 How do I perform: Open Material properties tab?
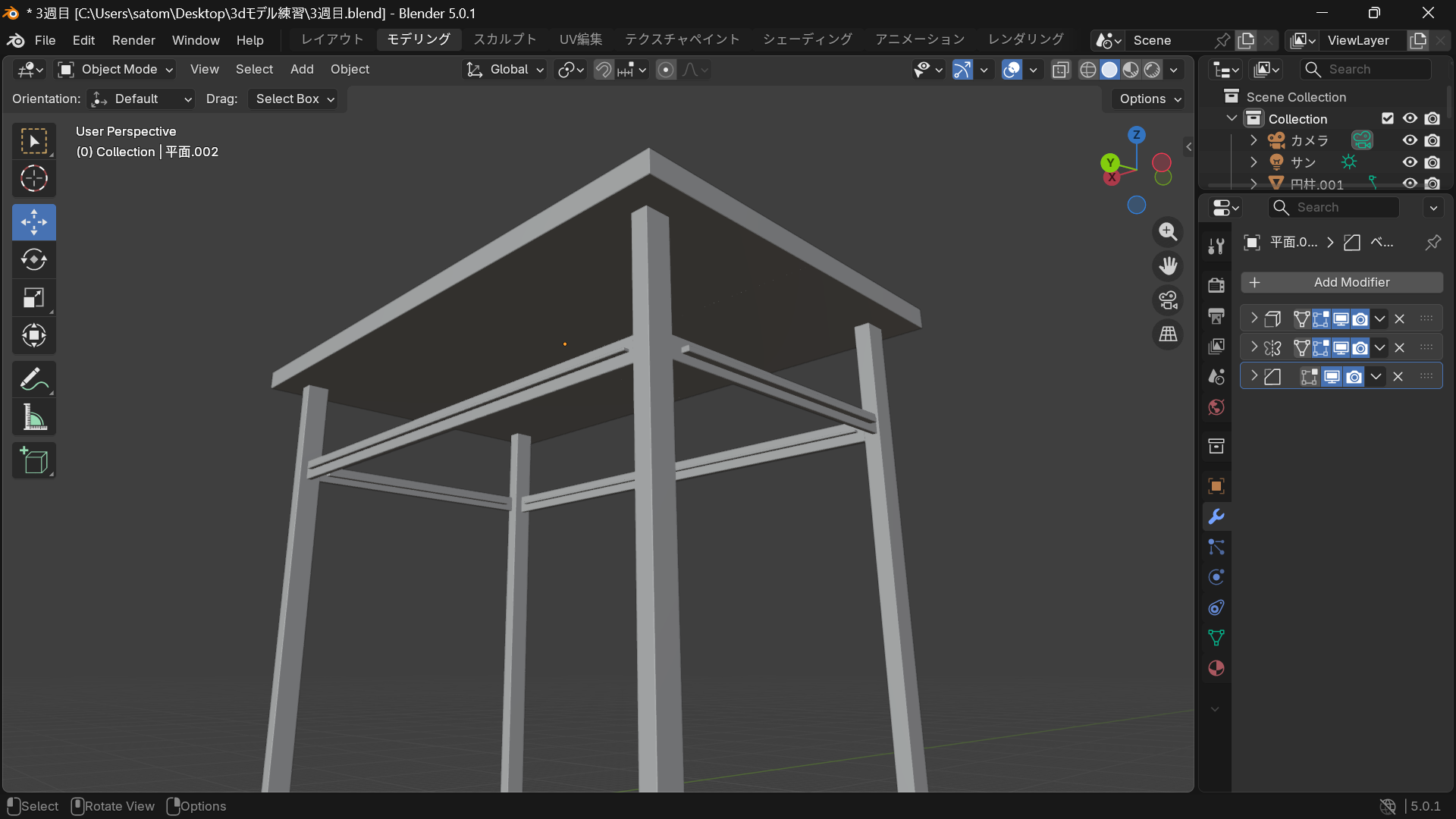pyautogui.click(x=1216, y=668)
